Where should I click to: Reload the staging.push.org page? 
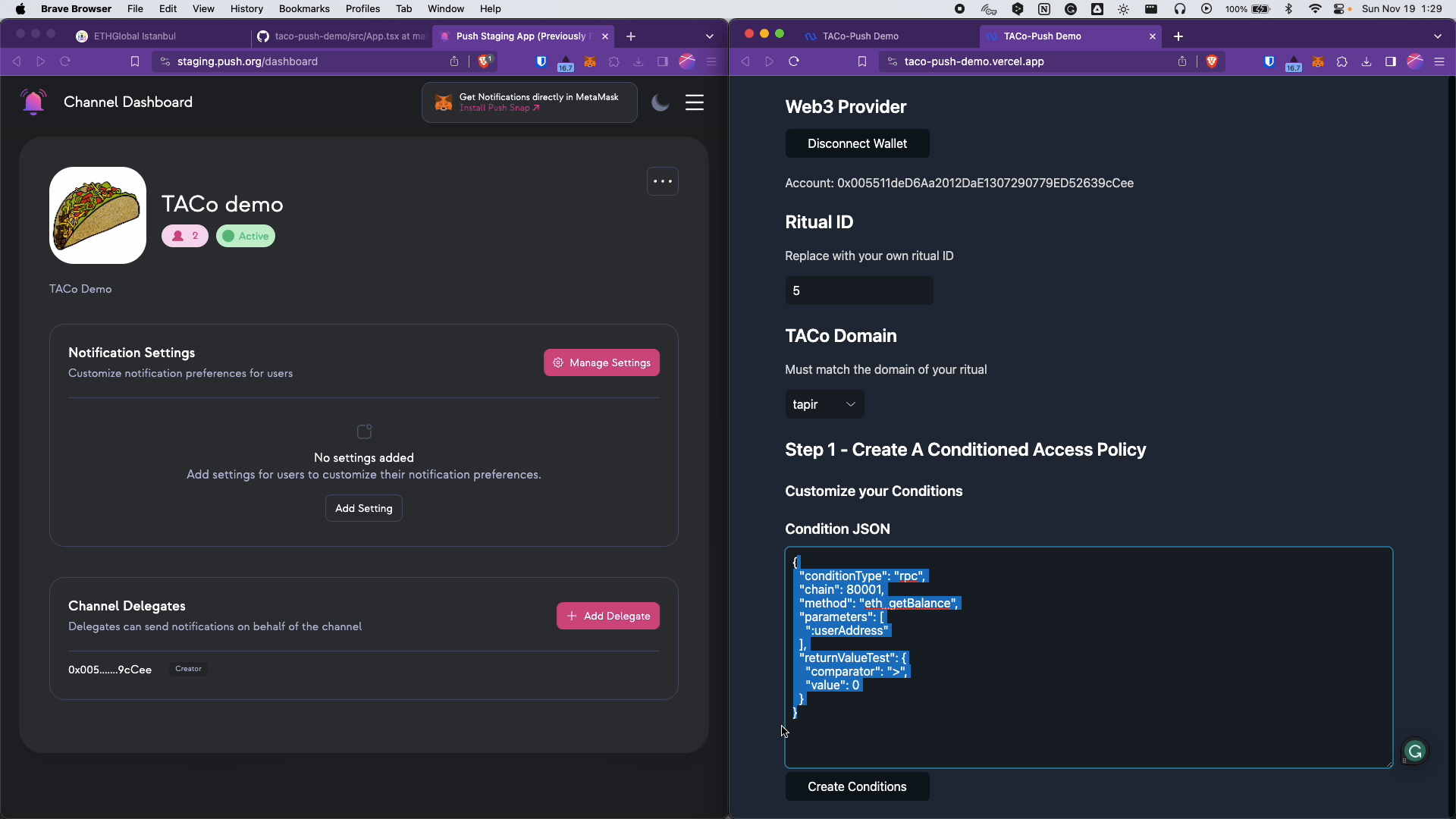click(65, 61)
